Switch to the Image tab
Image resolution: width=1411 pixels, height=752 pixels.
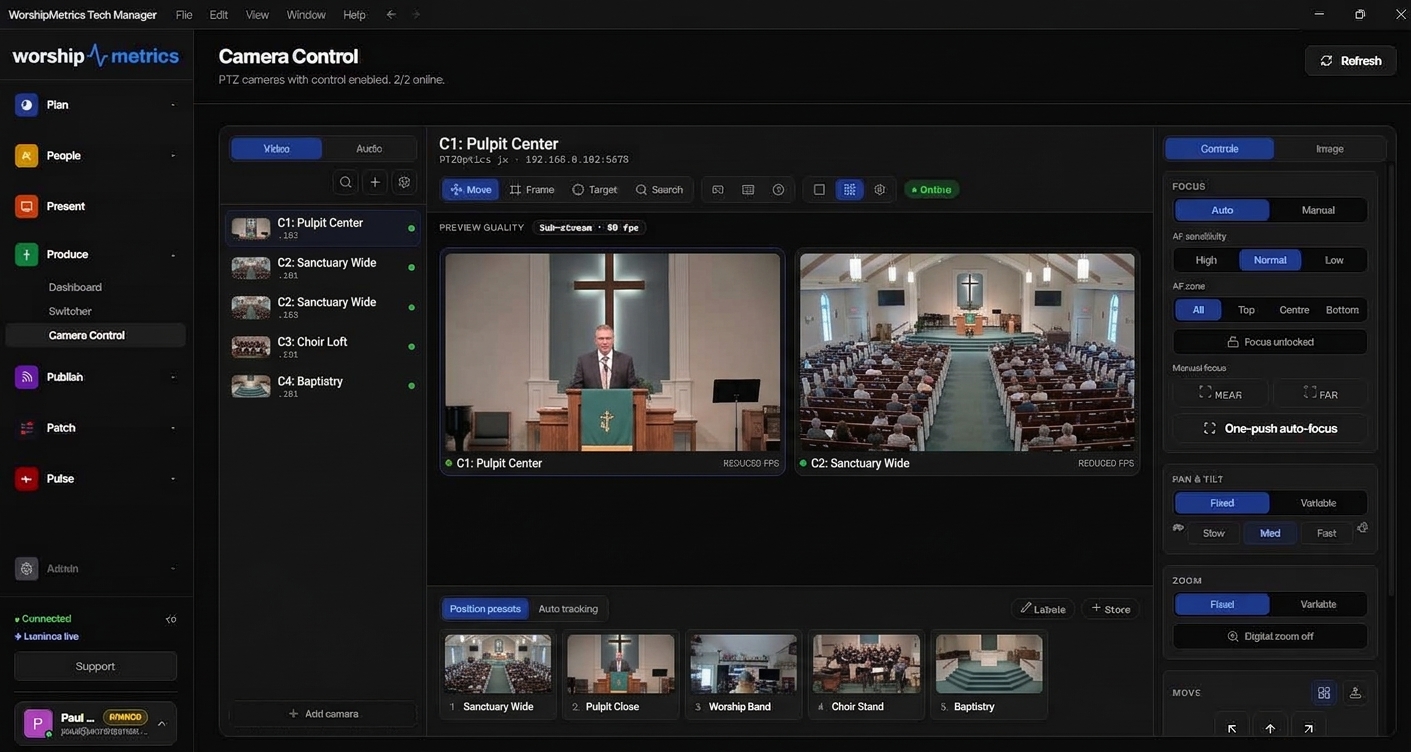(x=1329, y=149)
